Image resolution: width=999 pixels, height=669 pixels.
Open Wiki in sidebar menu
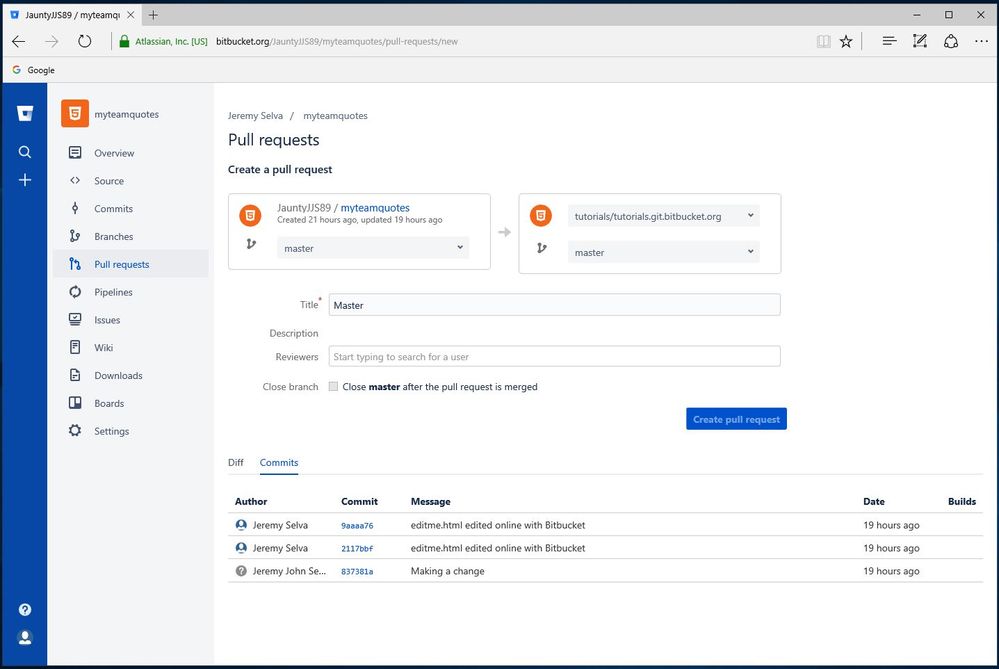tap(103, 347)
